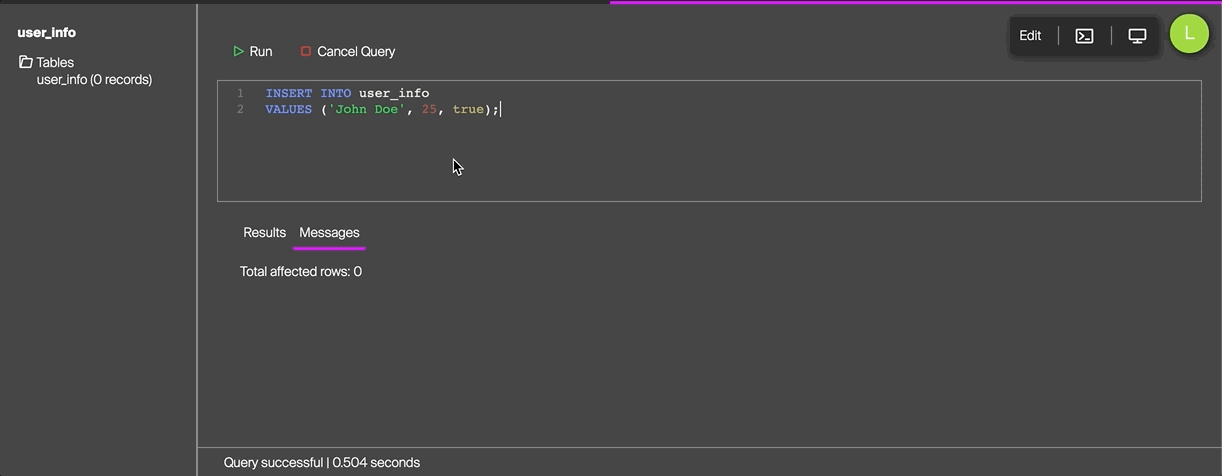Click the red Cancel Query stop icon

tap(306, 51)
